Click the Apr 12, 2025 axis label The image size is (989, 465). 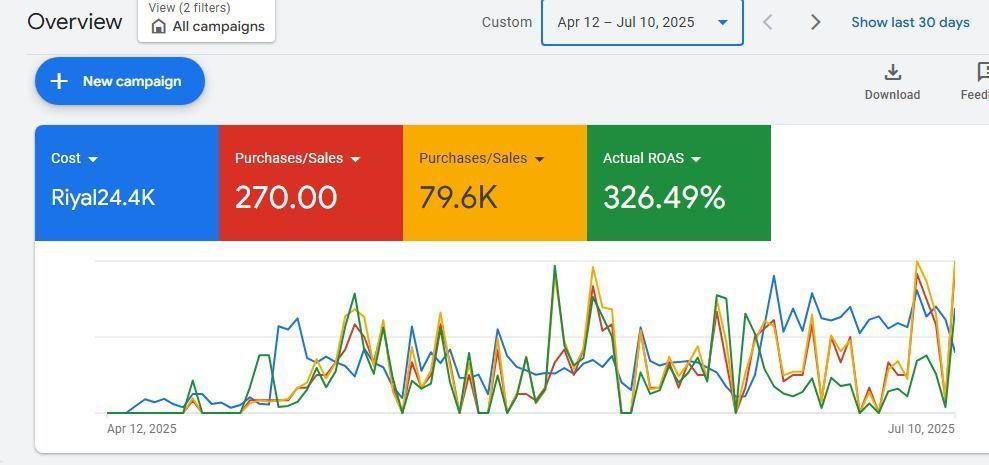[142, 429]
